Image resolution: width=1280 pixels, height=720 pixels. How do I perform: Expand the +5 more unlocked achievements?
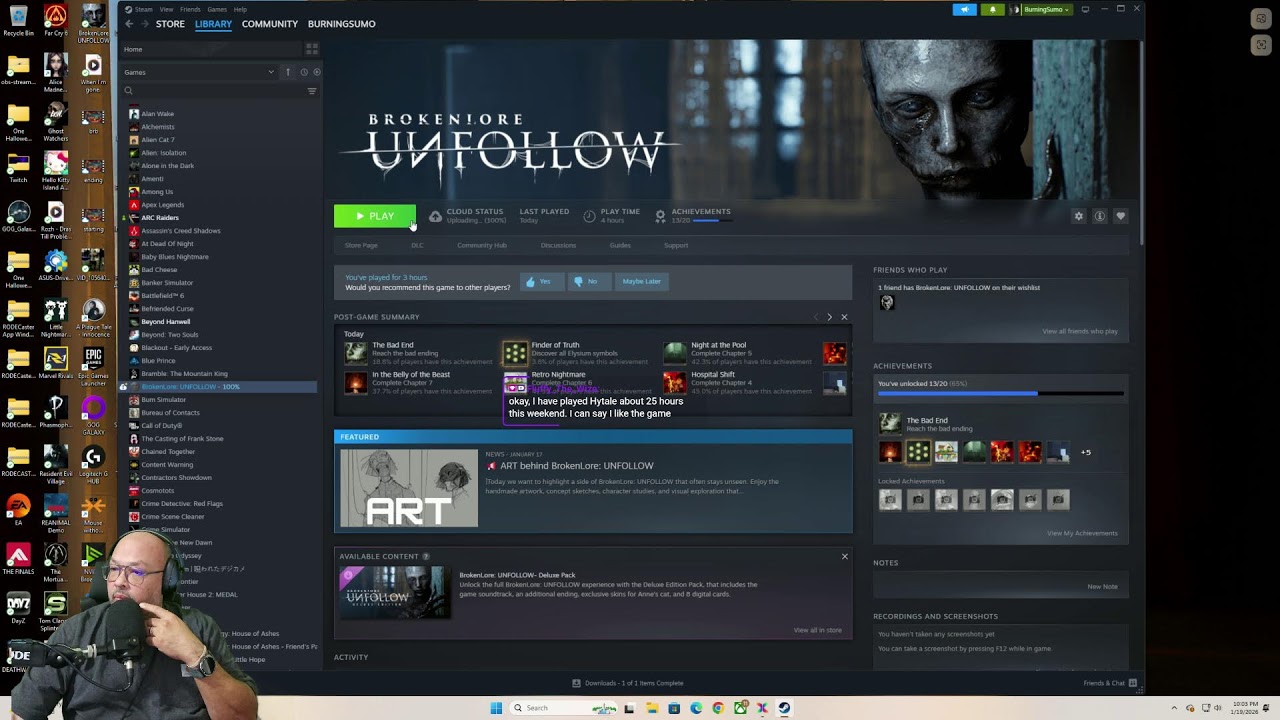(x=1085, y=452)
